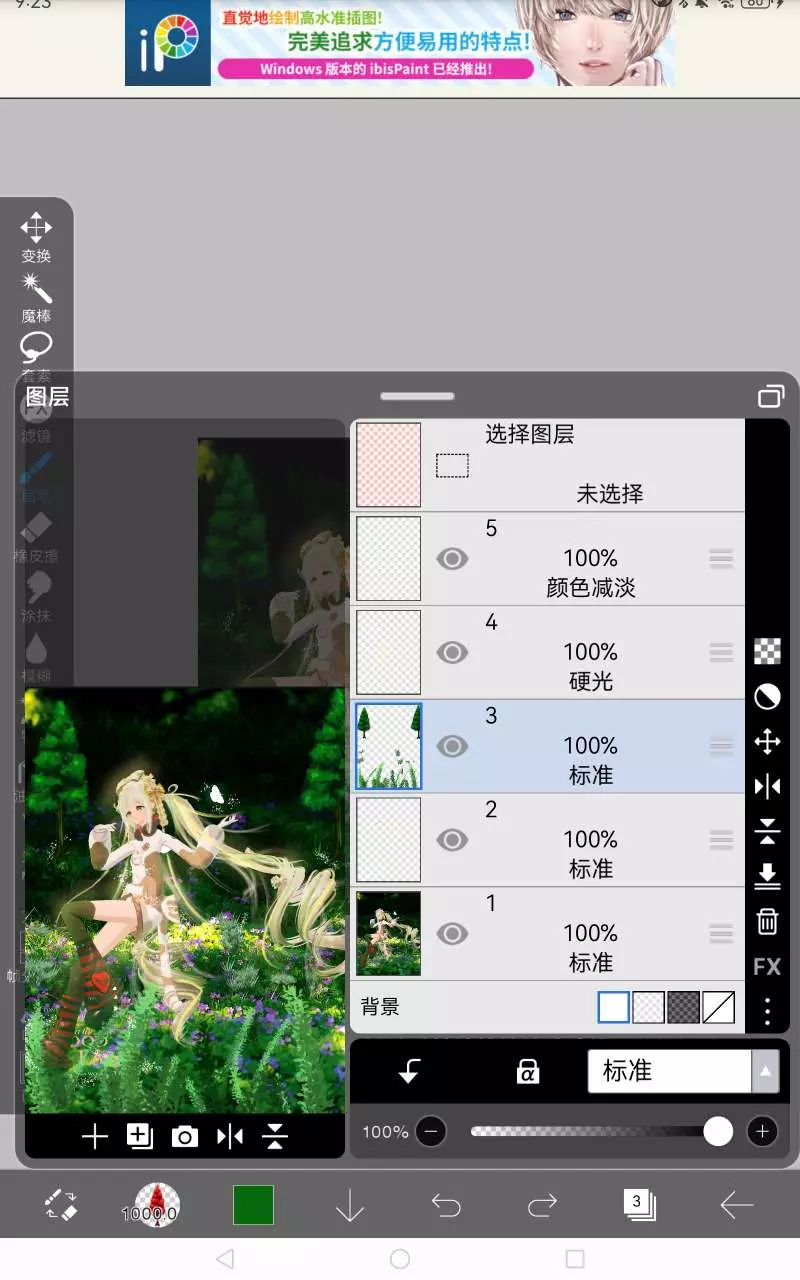The height and width of the screenshot is (1280, 800).
Task: Select layer 4 thumbnail
Action: [389, 652]
